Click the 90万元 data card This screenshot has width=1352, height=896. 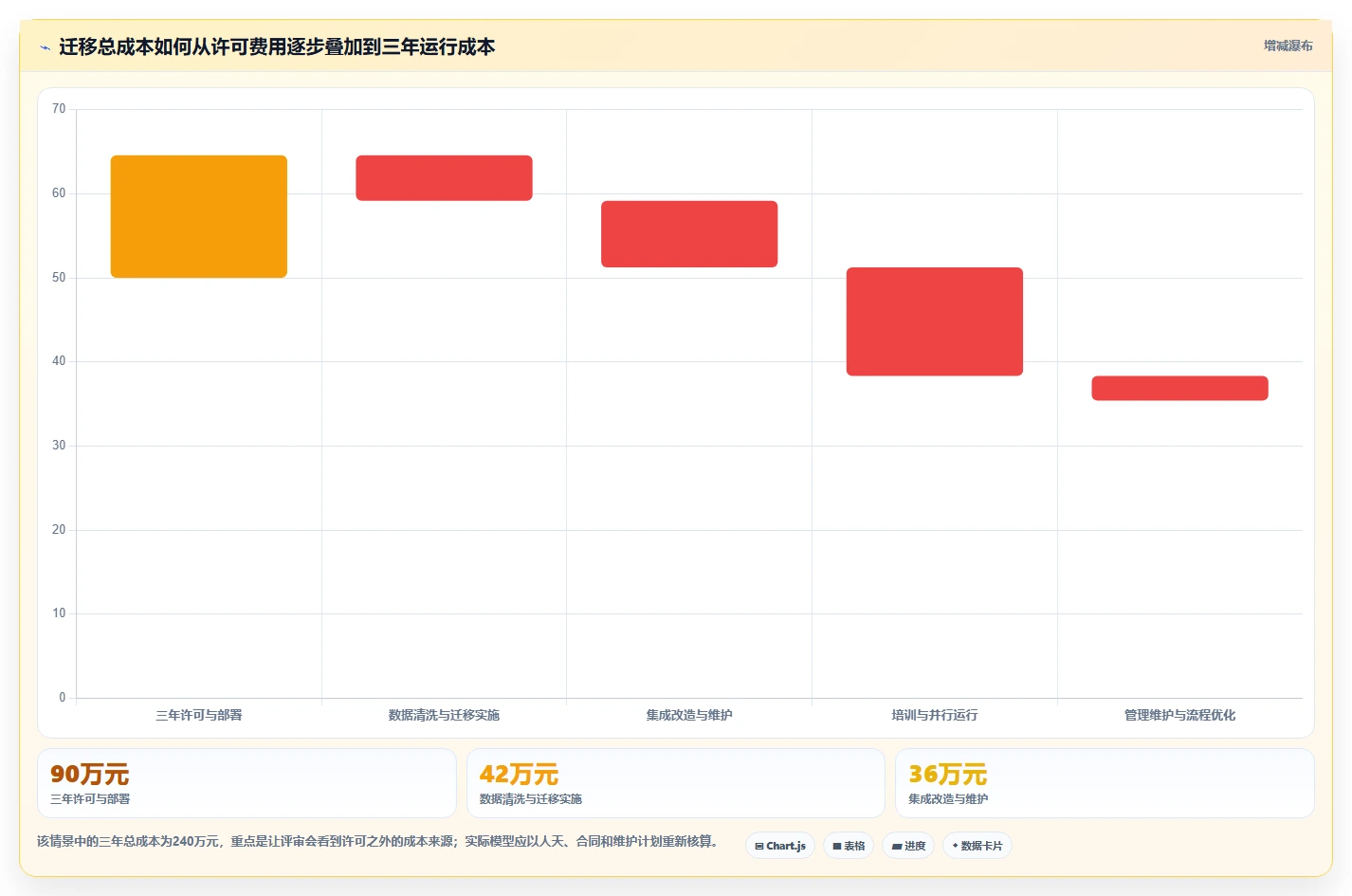click(x=247, y=783)
